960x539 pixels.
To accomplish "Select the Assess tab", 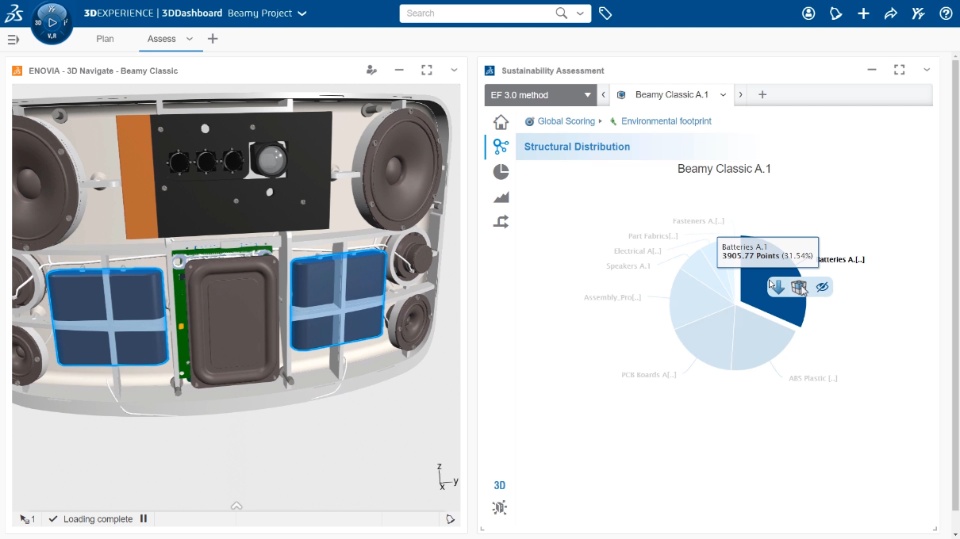I will pos(161,39).
